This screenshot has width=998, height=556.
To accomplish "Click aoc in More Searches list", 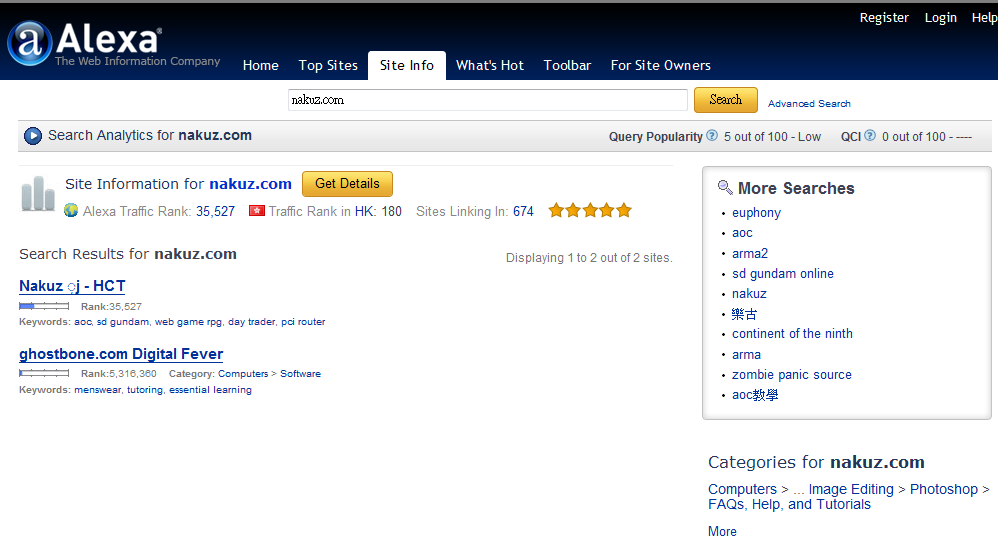I will [742, 233].
